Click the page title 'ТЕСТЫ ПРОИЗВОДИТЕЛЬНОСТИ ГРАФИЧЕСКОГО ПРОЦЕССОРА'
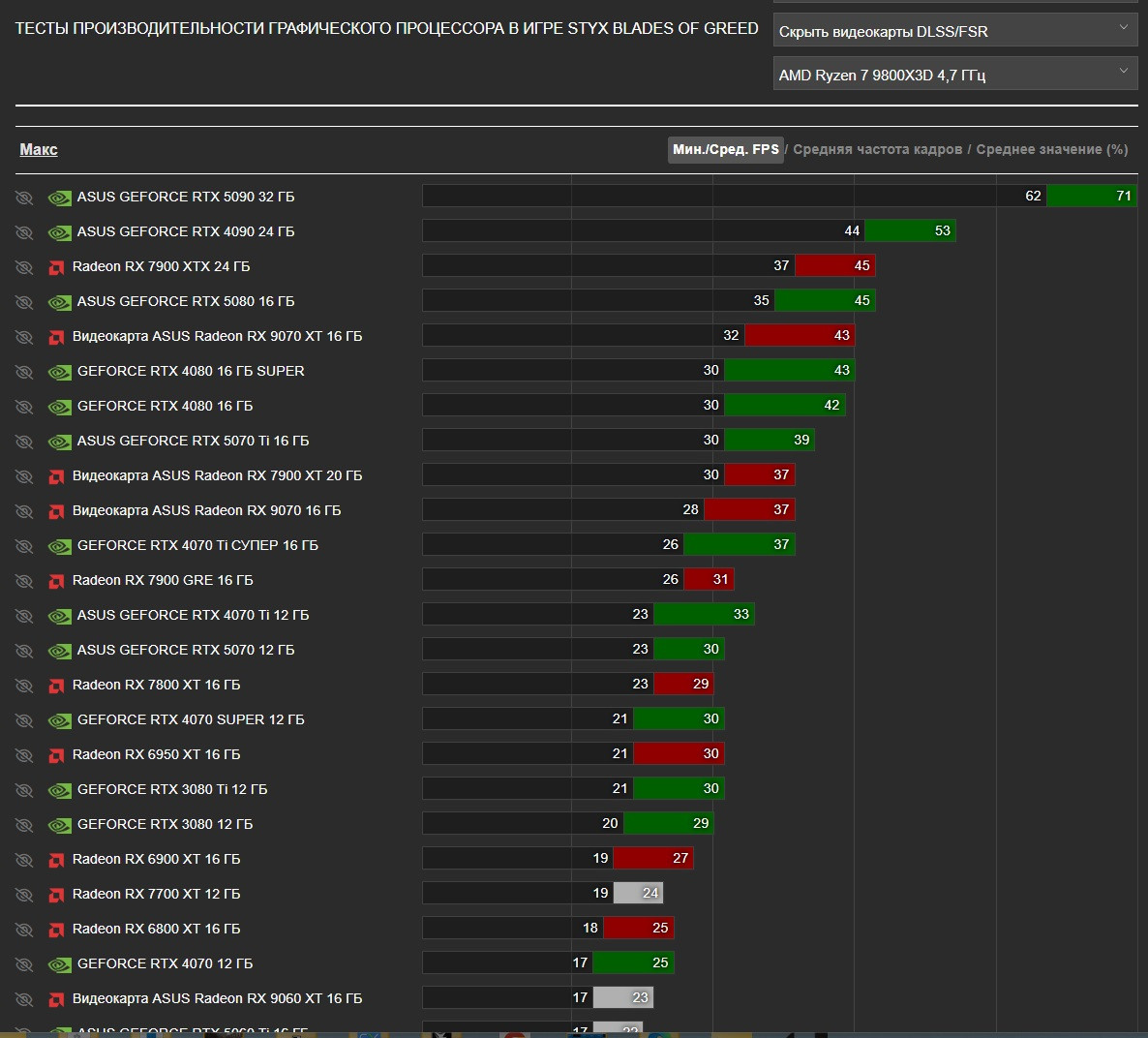This screenshot has width=1148, height=1038. [386, 29]
